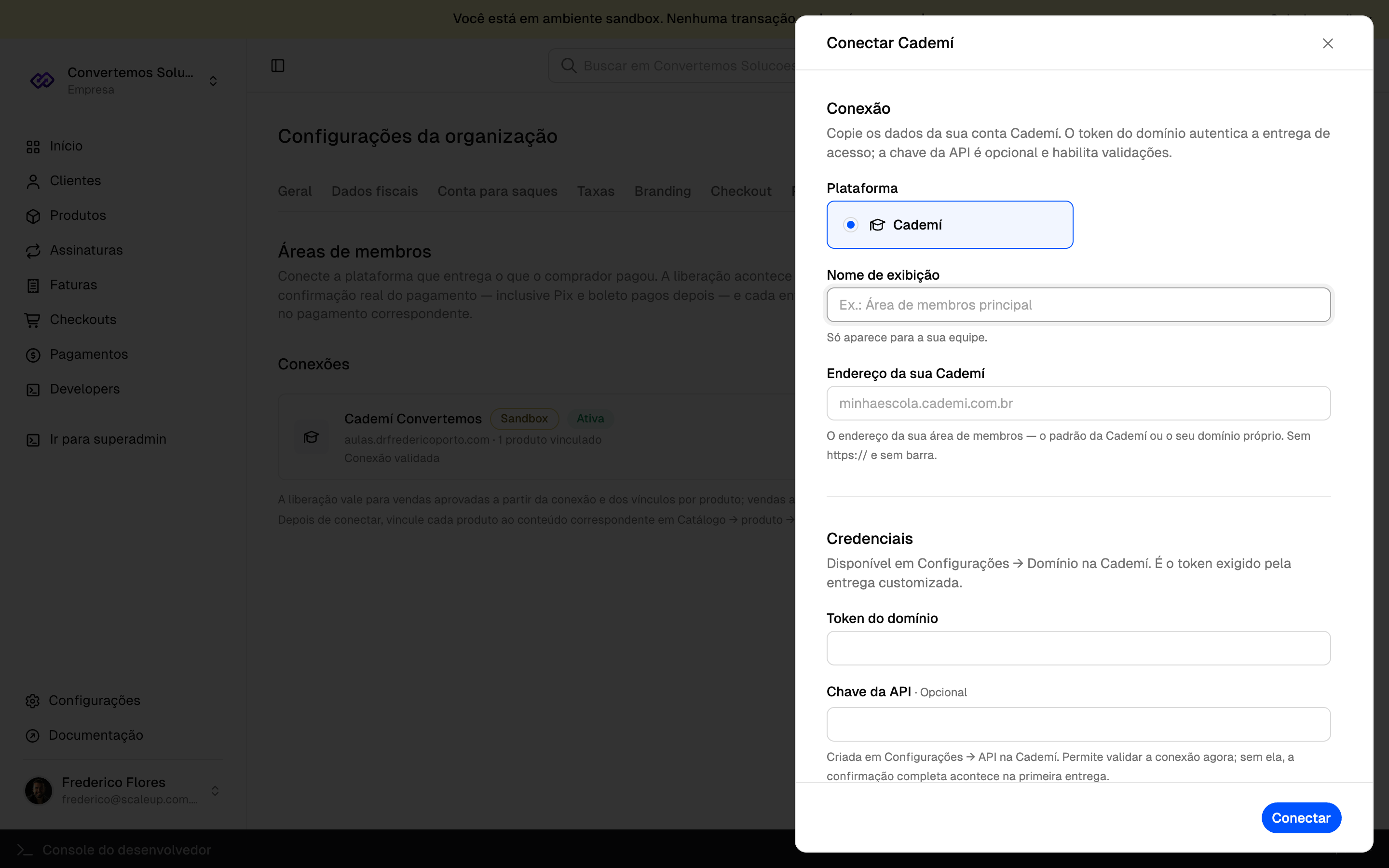Click the Sandbox badge

524,419
